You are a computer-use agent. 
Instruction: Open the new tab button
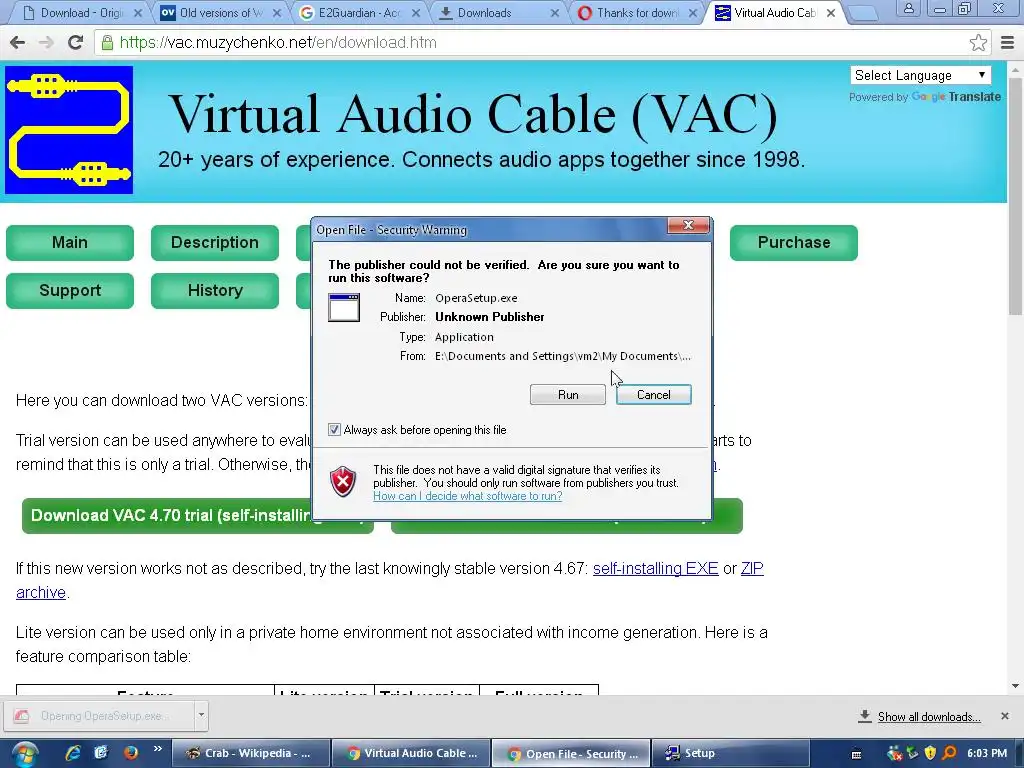point(862,13)
